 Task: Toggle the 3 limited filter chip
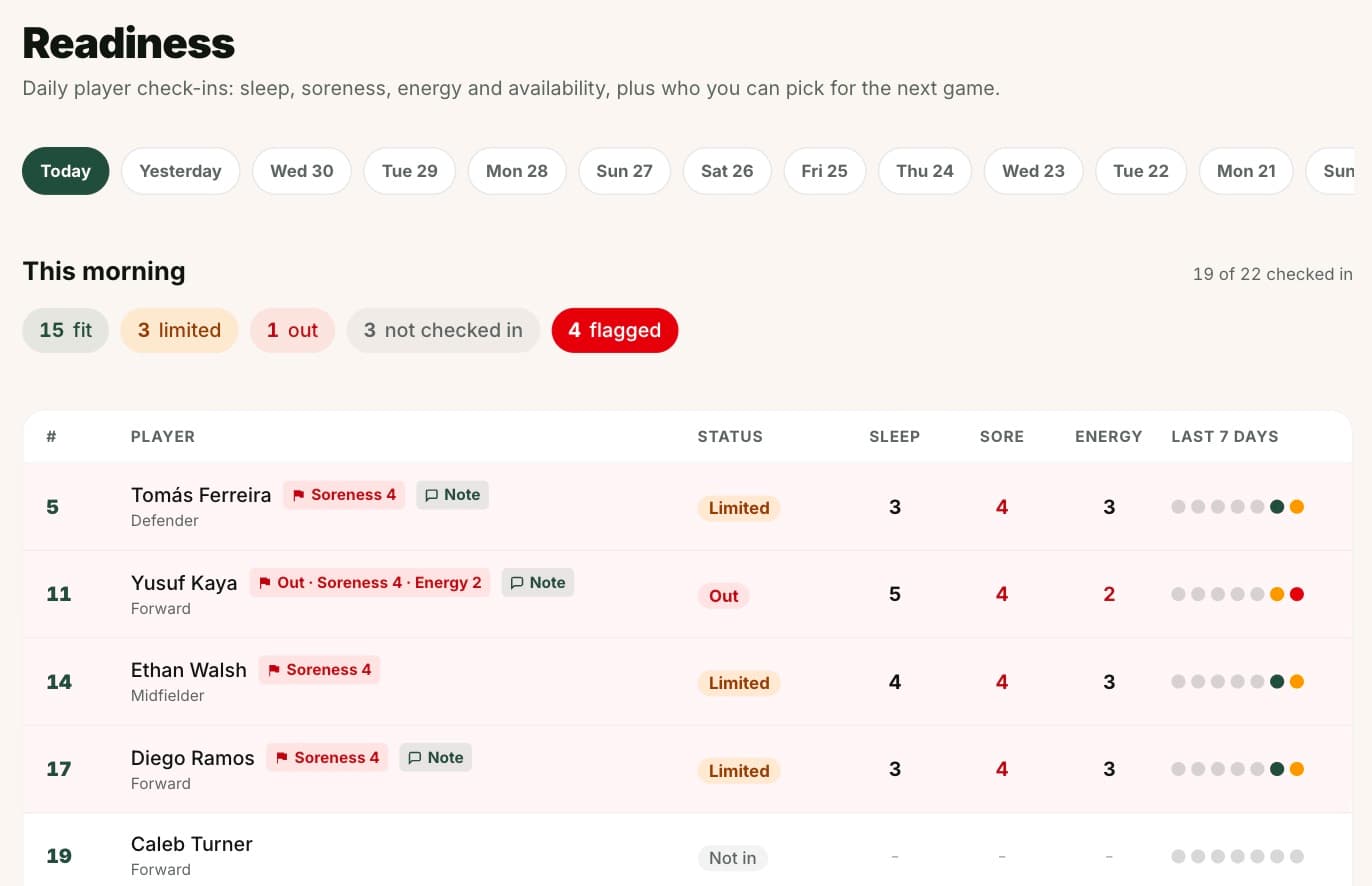[x=179, y=330]
